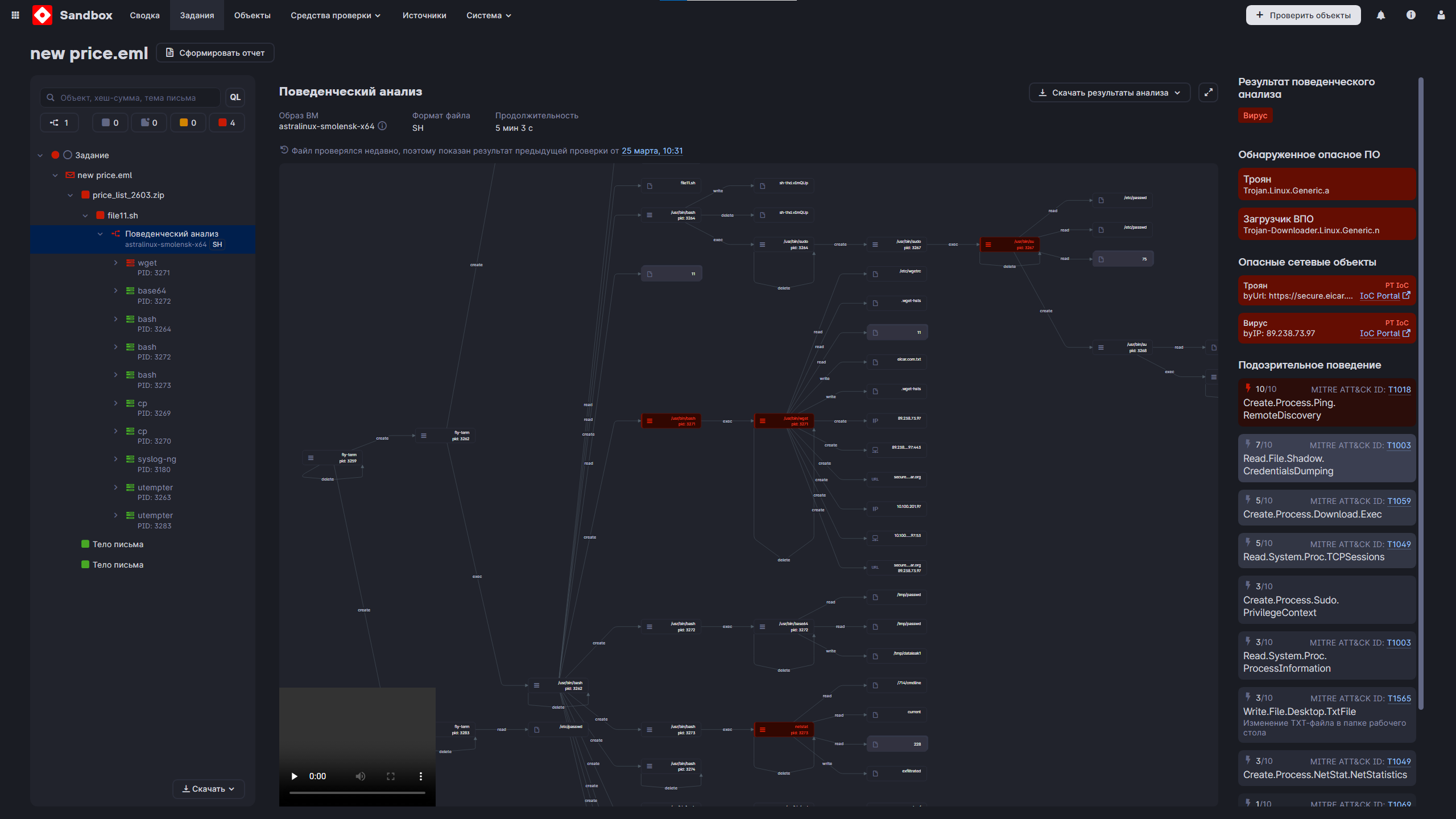Open notifications bell icon
Screen dimensions: 1456x819
[x=1381, y=15]
